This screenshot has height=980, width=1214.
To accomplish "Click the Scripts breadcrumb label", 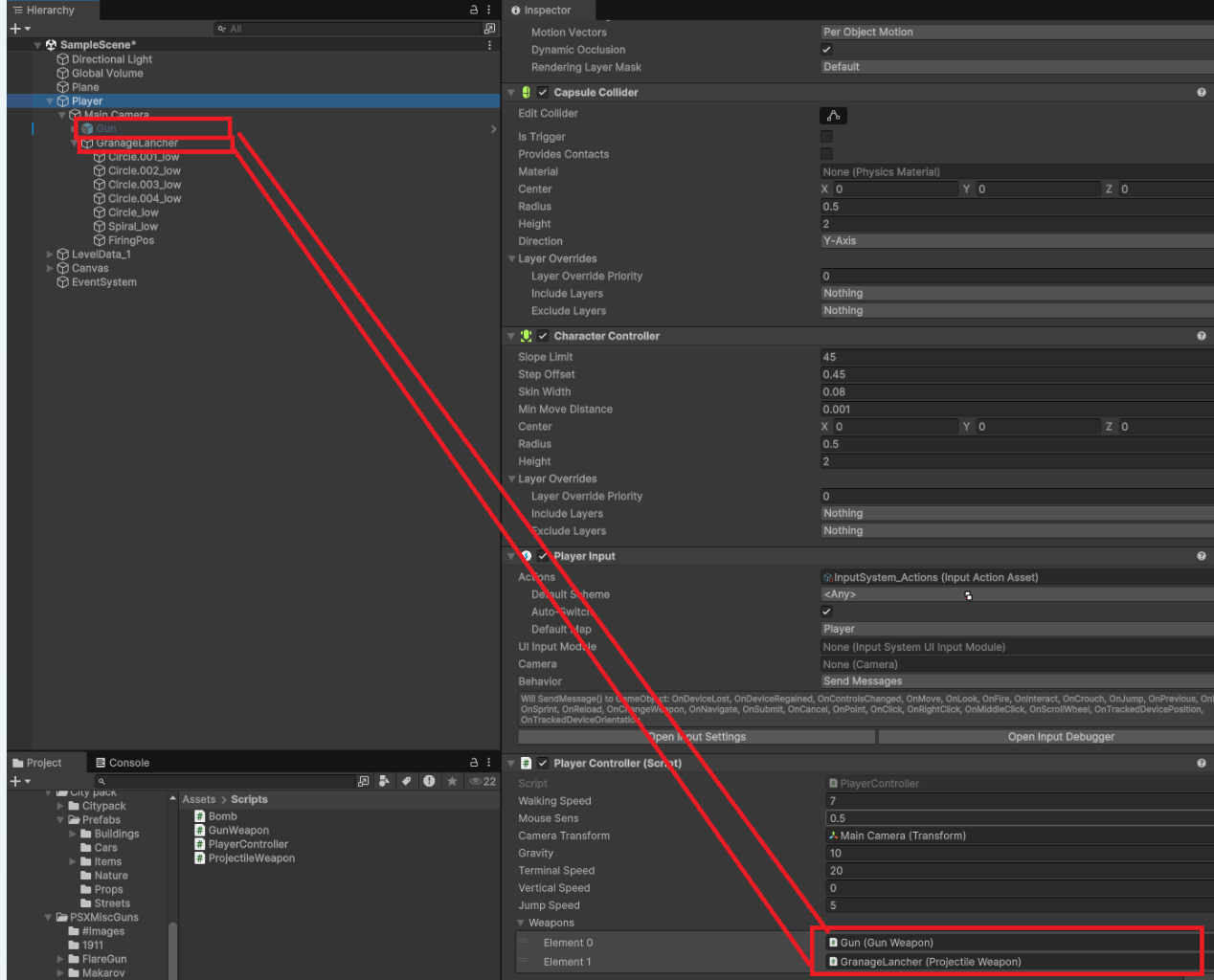I will 249,799.
